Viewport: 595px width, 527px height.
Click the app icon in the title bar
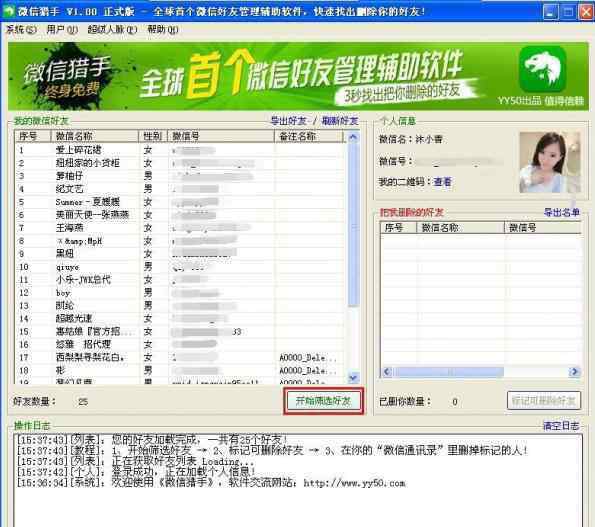(x=8, y=11)
